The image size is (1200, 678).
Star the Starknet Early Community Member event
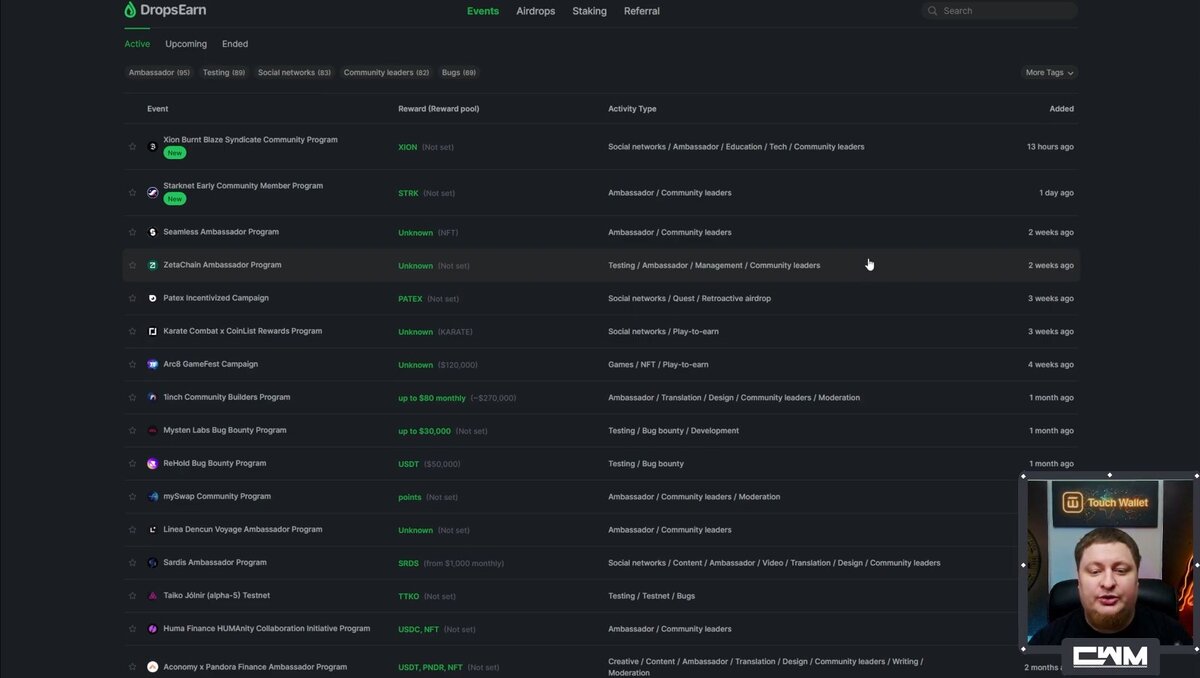pos(132,192)
